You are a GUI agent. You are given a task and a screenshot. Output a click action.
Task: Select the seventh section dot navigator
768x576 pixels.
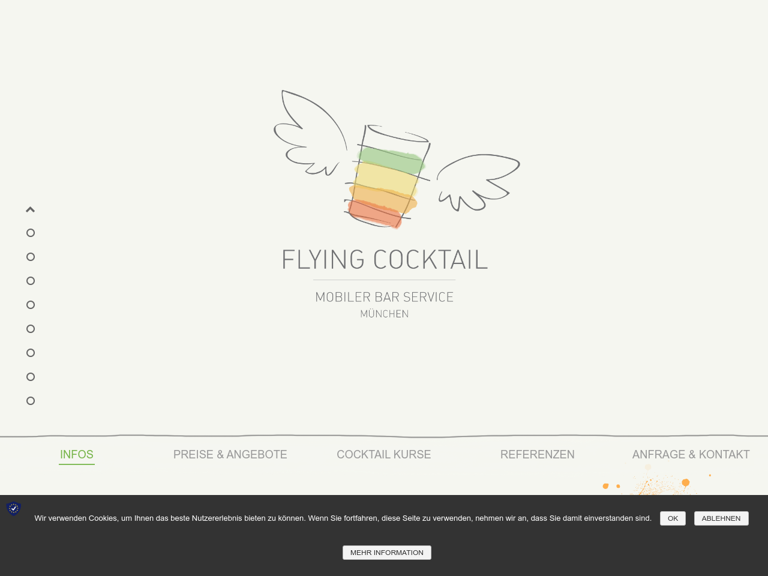(30, 377)
